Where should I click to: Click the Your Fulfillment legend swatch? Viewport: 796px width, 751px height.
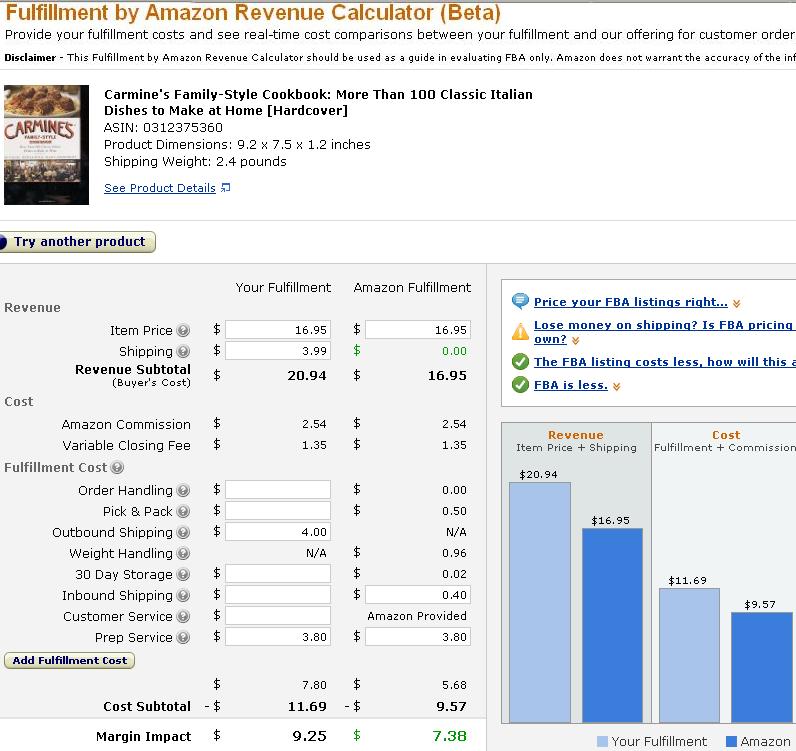602,741
